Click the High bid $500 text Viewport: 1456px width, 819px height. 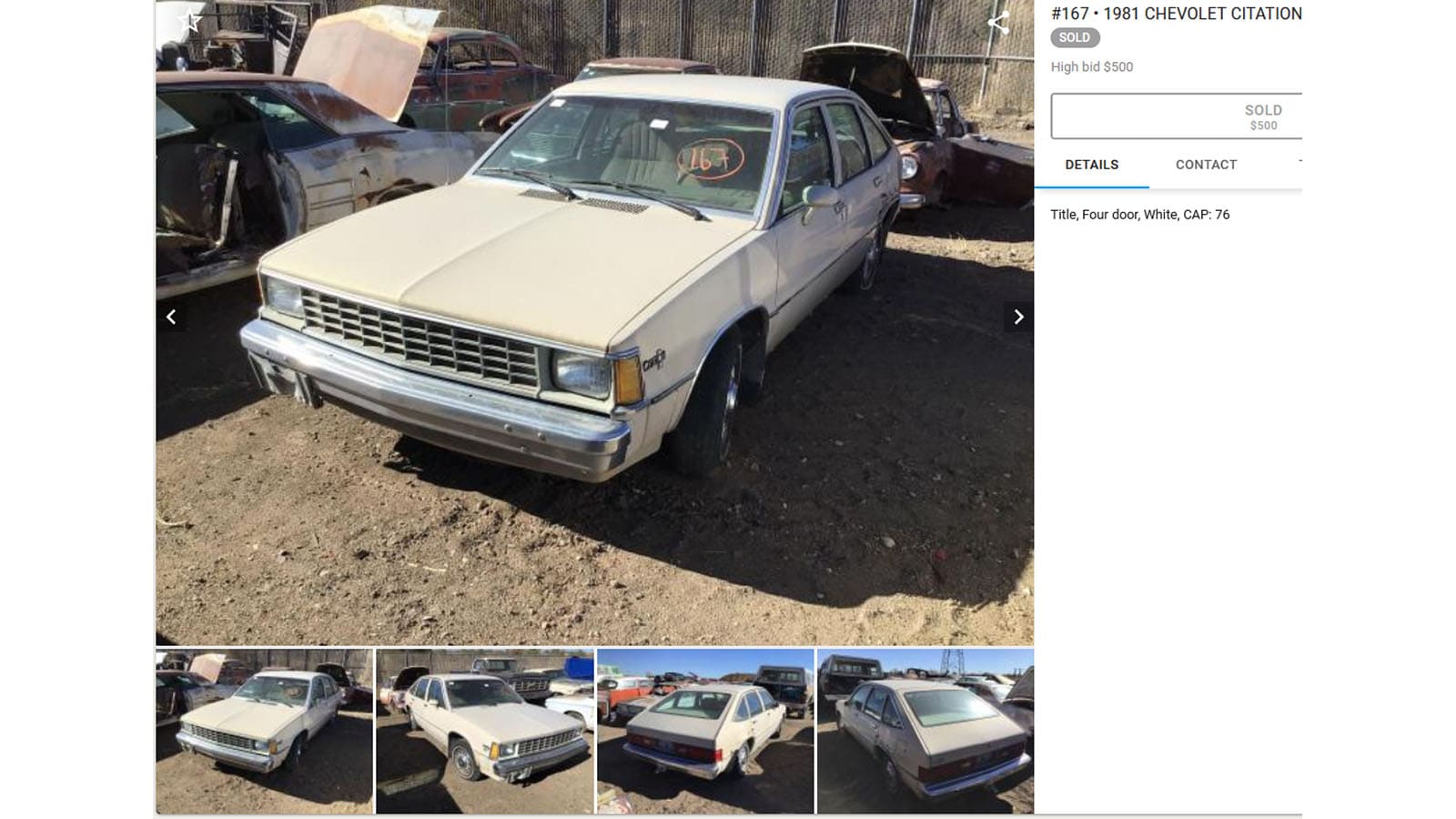[1092, 66]
